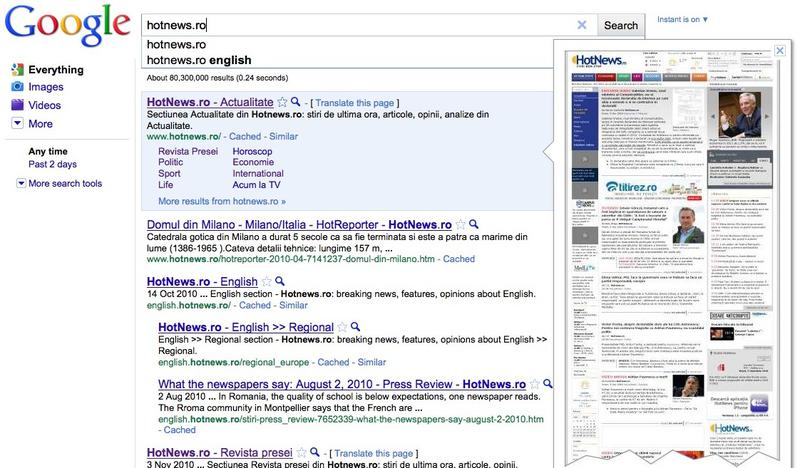Switch to Videos results
This screenshot has width=800, height=468.
[x=44, y=105]
